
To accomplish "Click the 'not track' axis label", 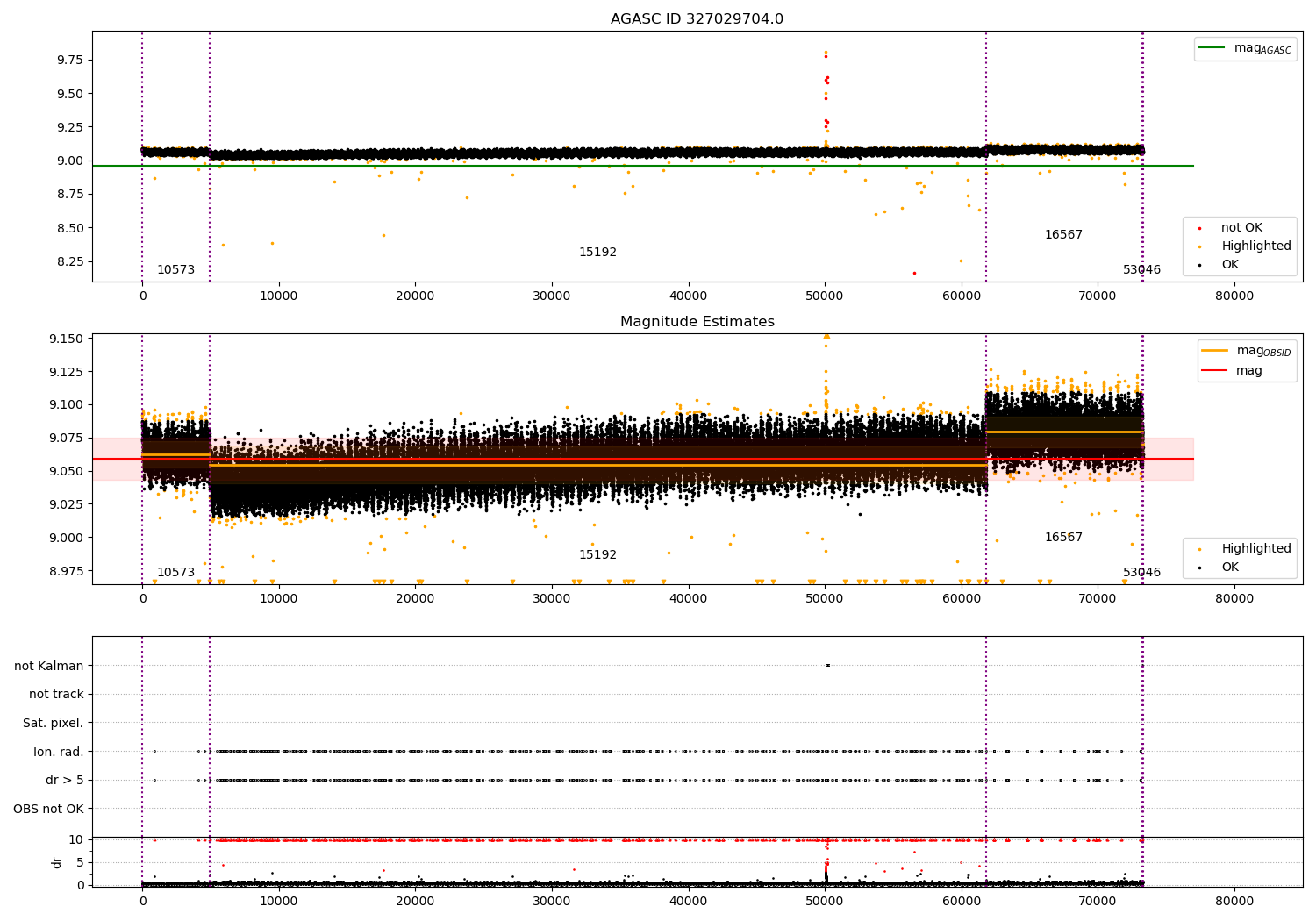I will [56, 694].
